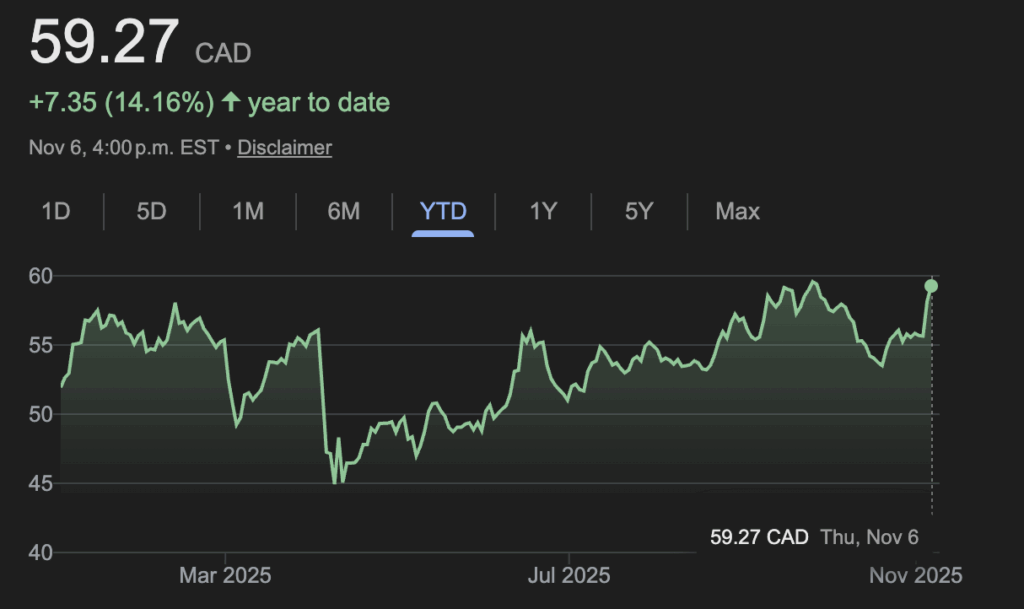
Task: Select the Max time range
Action: pyautogui.click(x=737, y=211)
